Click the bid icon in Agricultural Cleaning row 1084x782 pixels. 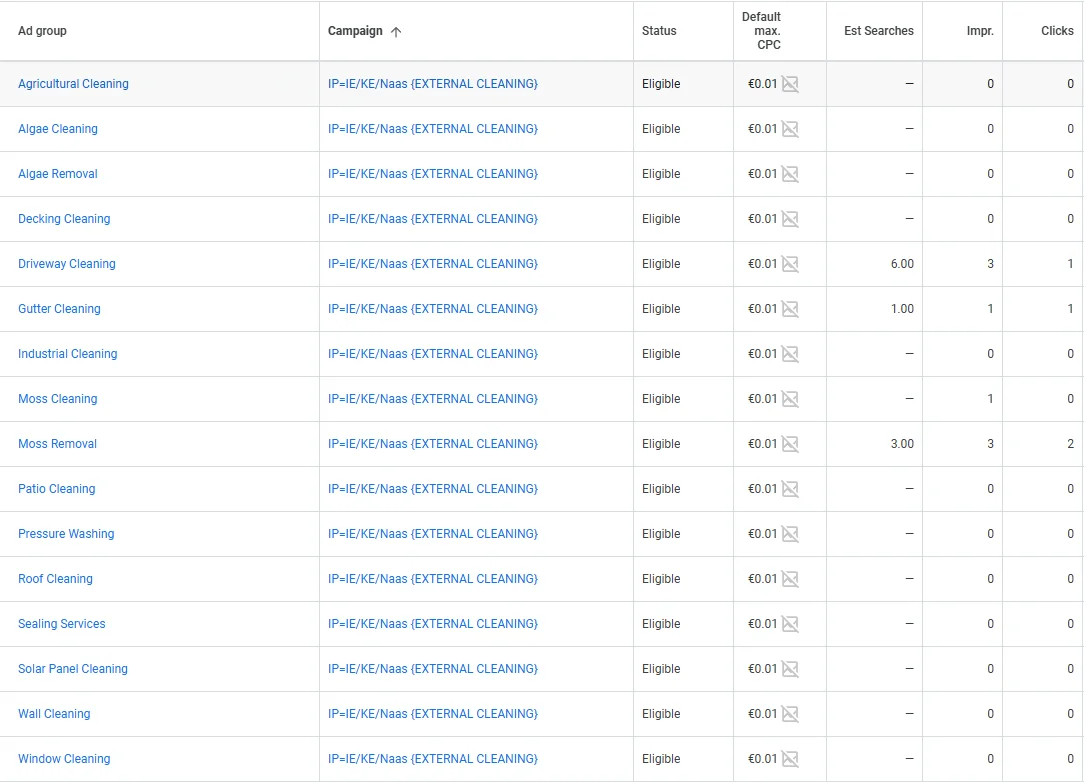[x=790, y=84]
